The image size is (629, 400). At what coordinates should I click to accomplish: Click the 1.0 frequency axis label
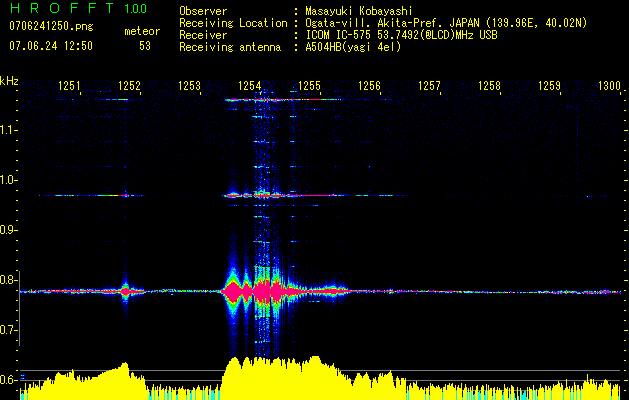(x=9, y=180)
